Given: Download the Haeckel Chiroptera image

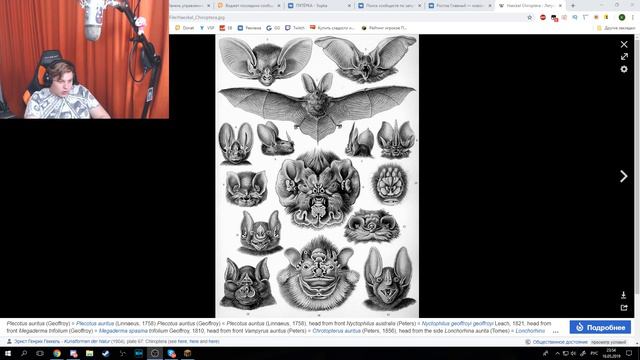Looking at the screenshot, I should point(623,295).
